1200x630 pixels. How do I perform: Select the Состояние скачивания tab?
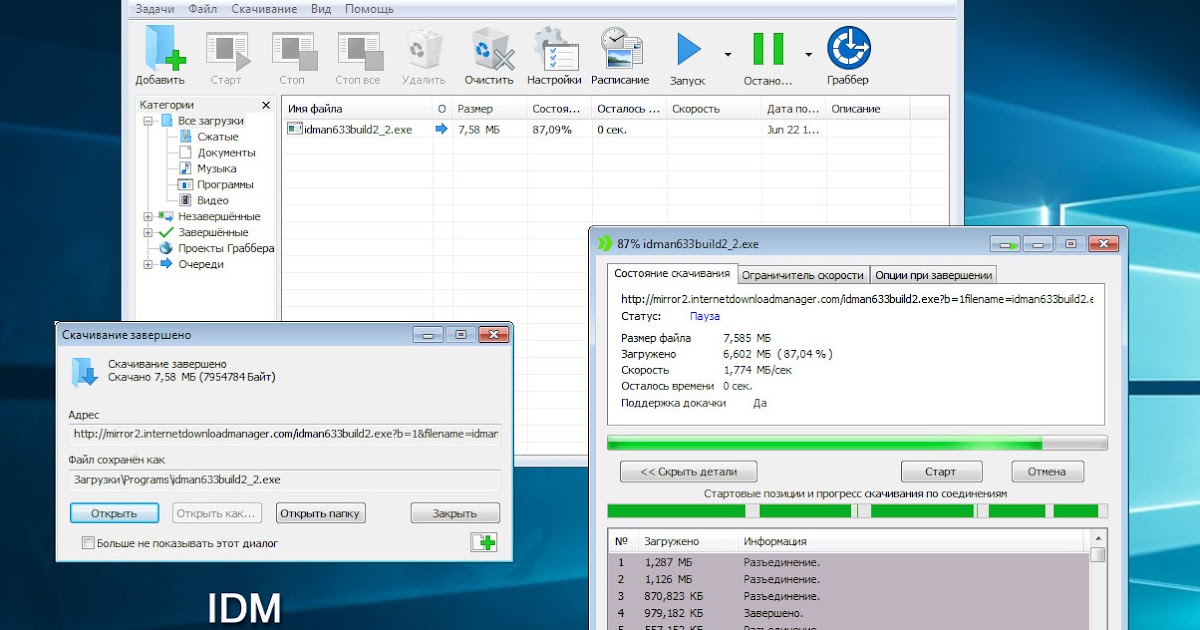point(672,274)
